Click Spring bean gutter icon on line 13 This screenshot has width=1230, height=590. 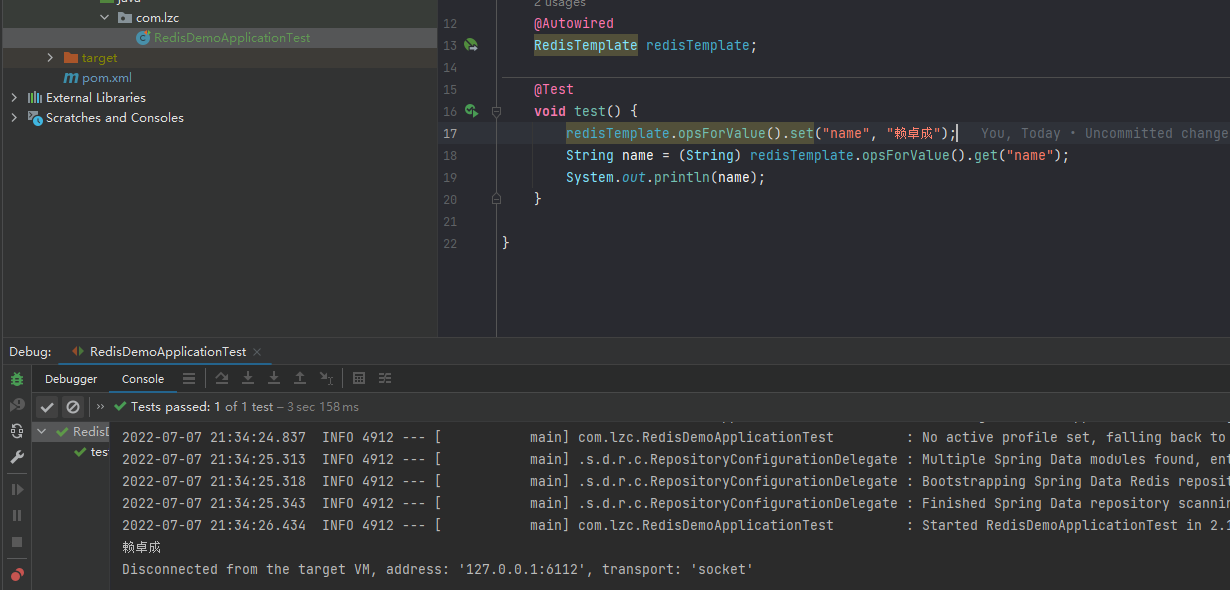pyautogui.click(x=471, y=45)
